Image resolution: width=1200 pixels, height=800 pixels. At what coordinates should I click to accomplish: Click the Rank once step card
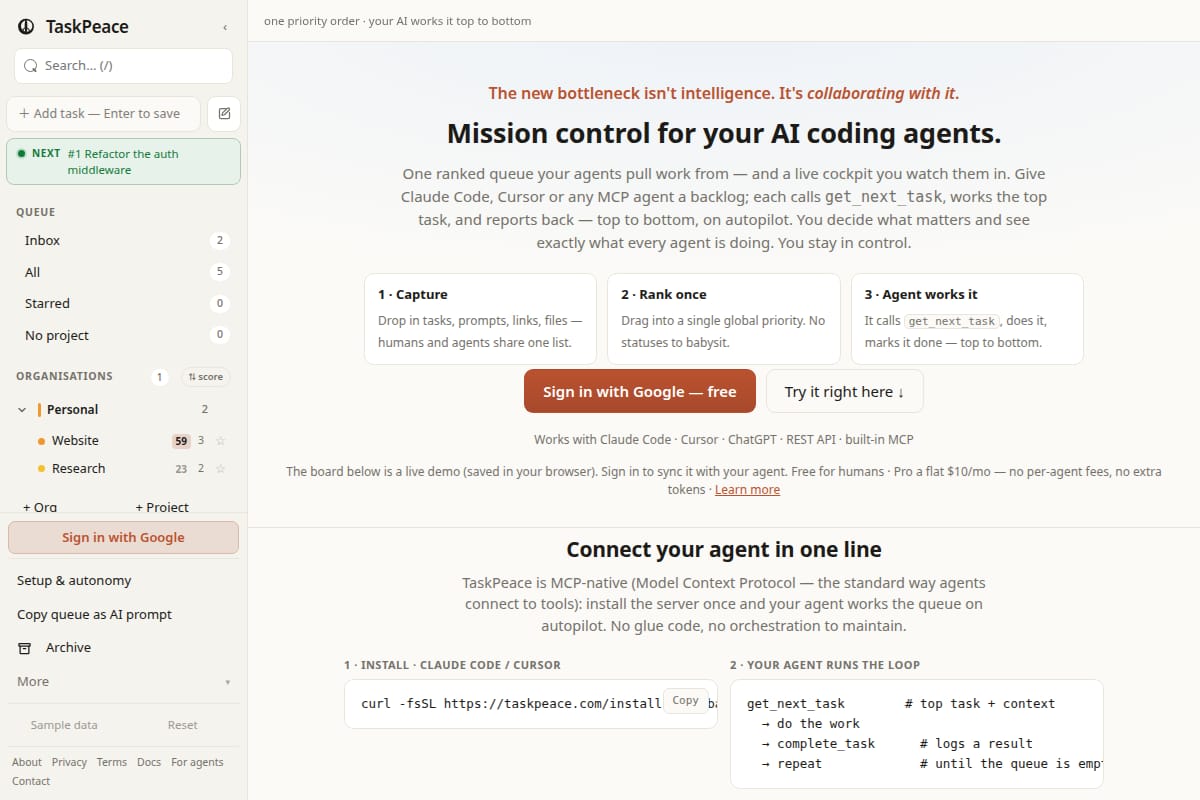coord(723,319)
